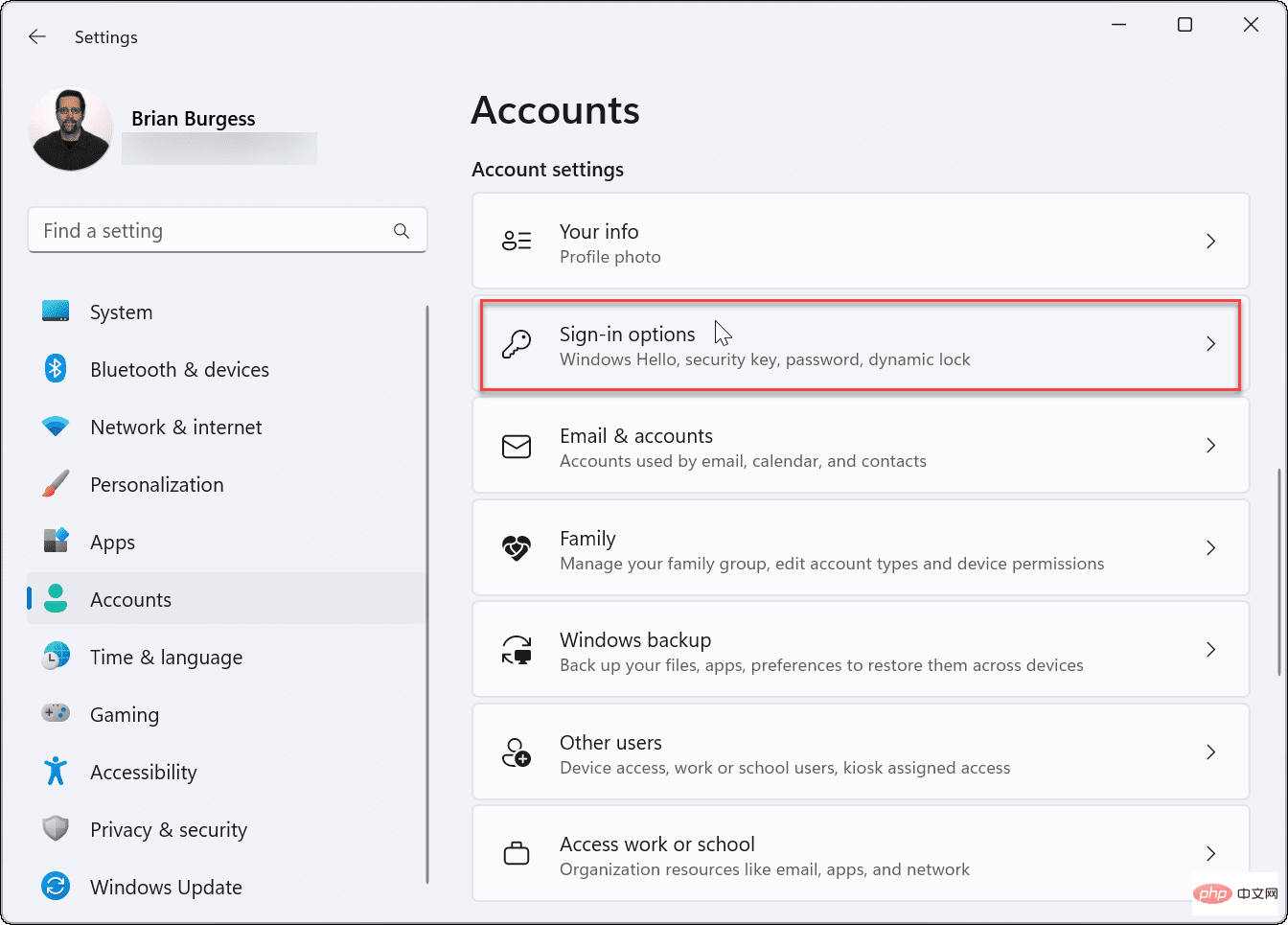Click the Brian Burgess account name
Image resolution: width=1288 pixels, height=925 pixels.
pos(194,119)
